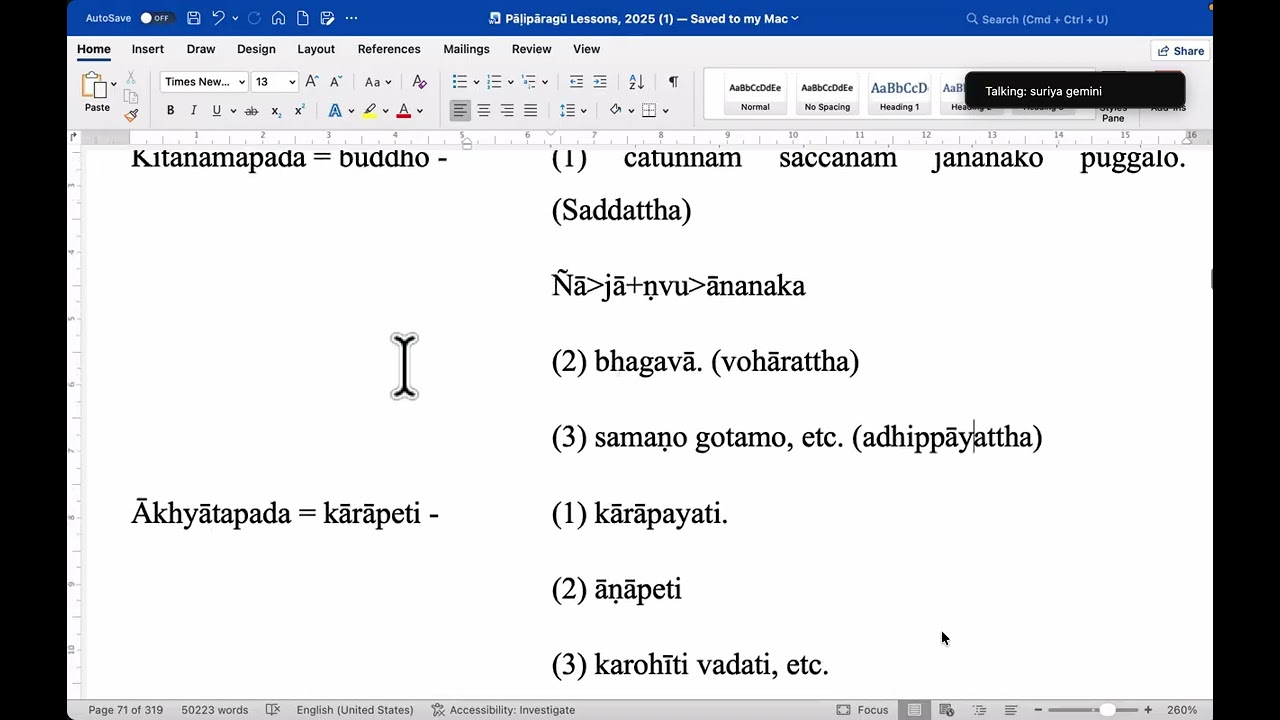Select the Format Painter brush icon

coord(131,115)
